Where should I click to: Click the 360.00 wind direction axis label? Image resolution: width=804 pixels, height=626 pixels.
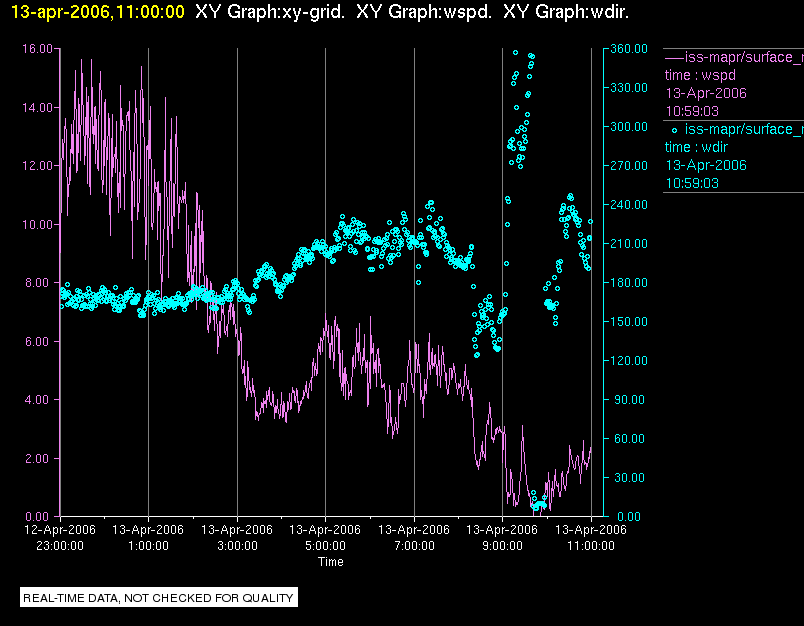click(x=629, y=49)
